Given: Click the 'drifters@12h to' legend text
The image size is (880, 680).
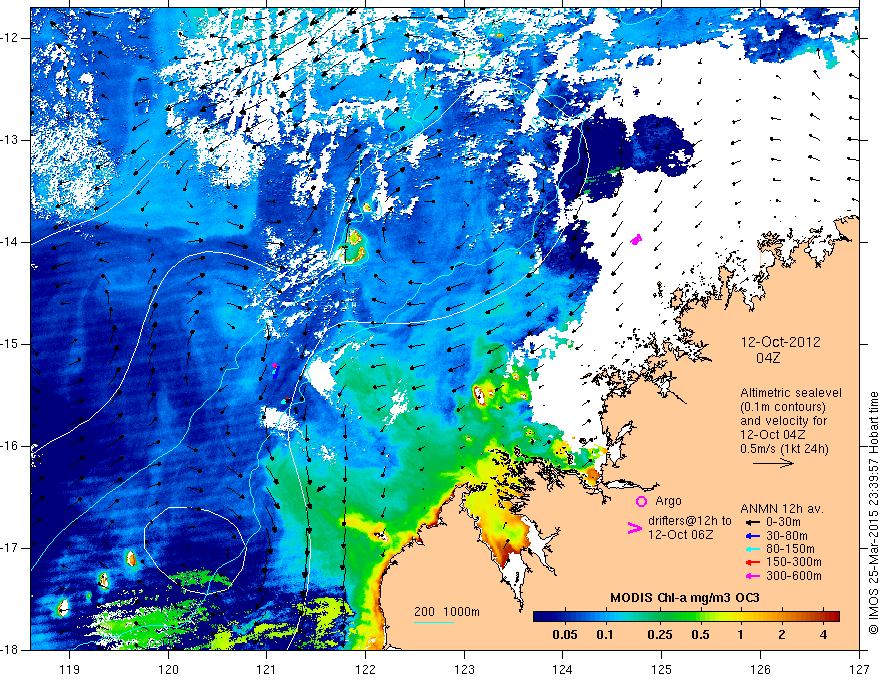Looking at the screenshot, I should point(690,521).
